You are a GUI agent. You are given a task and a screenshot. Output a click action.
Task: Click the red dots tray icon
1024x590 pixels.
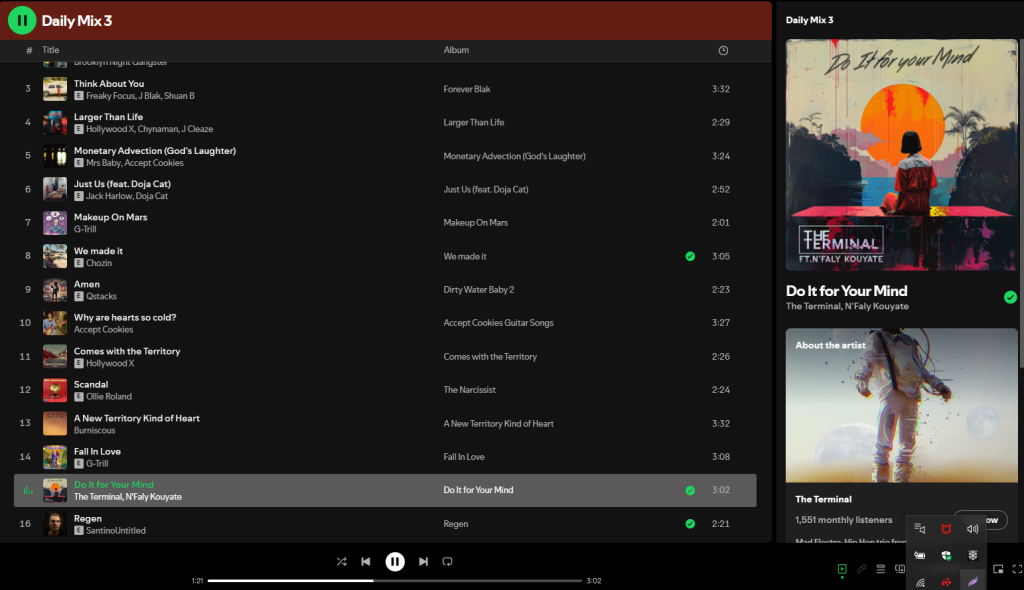pyautogui.click(x=946, y=582)
